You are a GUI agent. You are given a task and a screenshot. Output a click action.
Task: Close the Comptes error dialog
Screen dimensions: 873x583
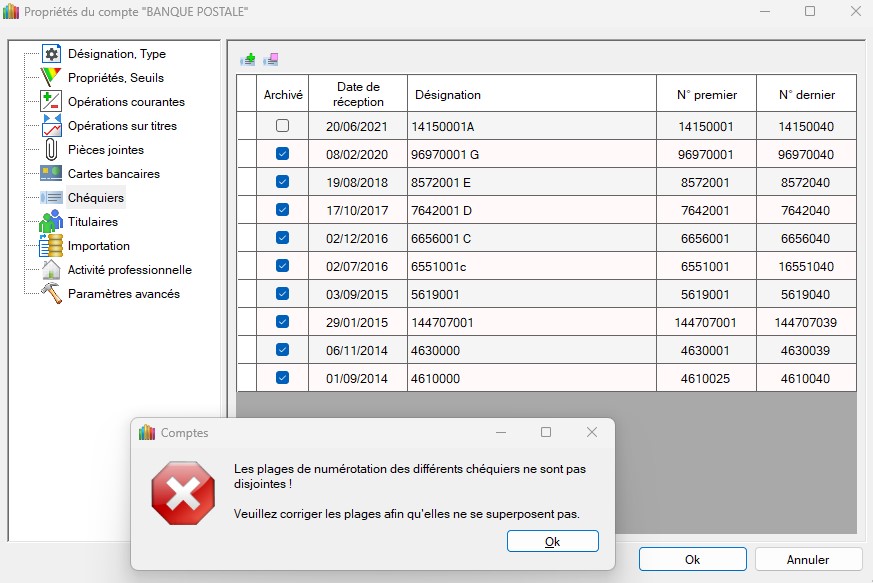pyautogui.click(x=592, y=432)
